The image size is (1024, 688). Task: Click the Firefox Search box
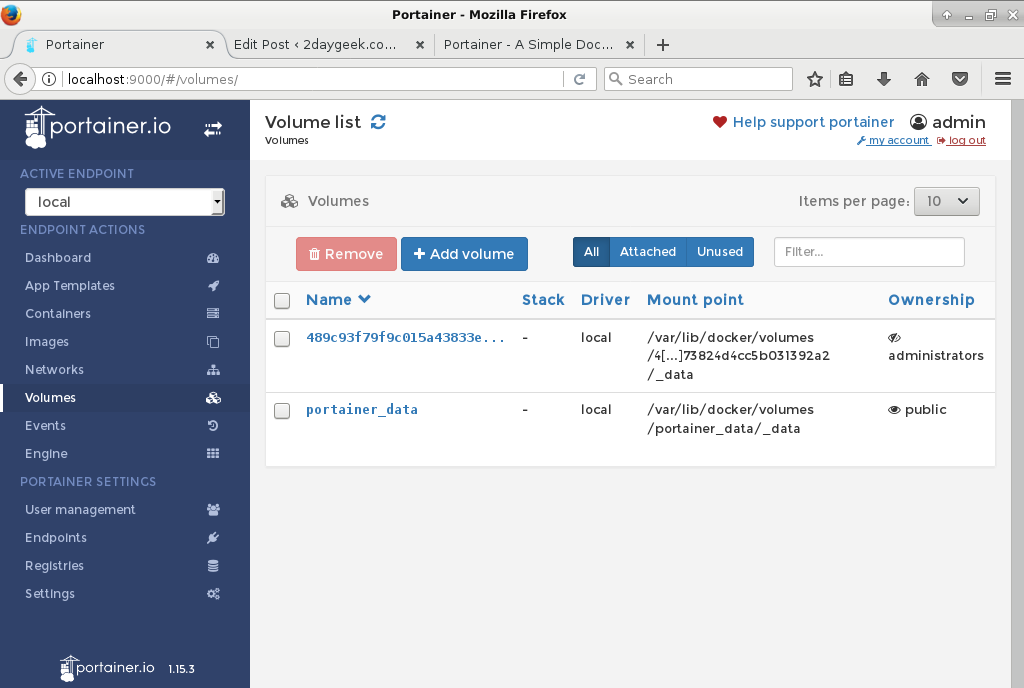point(698,79)
